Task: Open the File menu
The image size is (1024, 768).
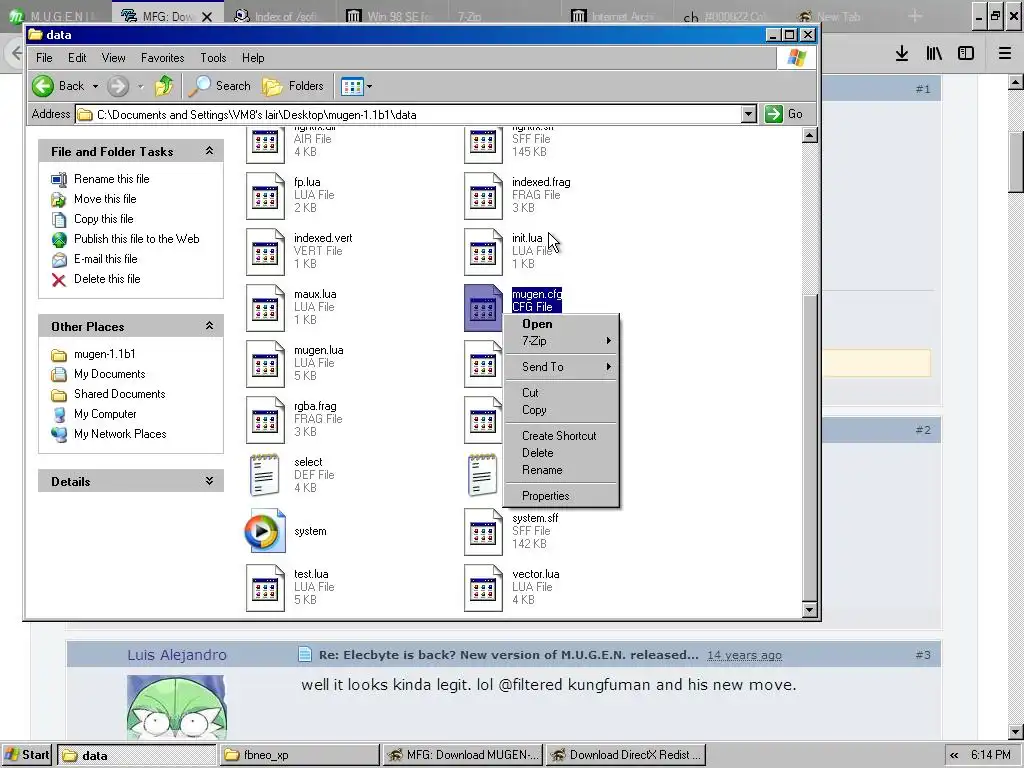Action: [44, 57]
